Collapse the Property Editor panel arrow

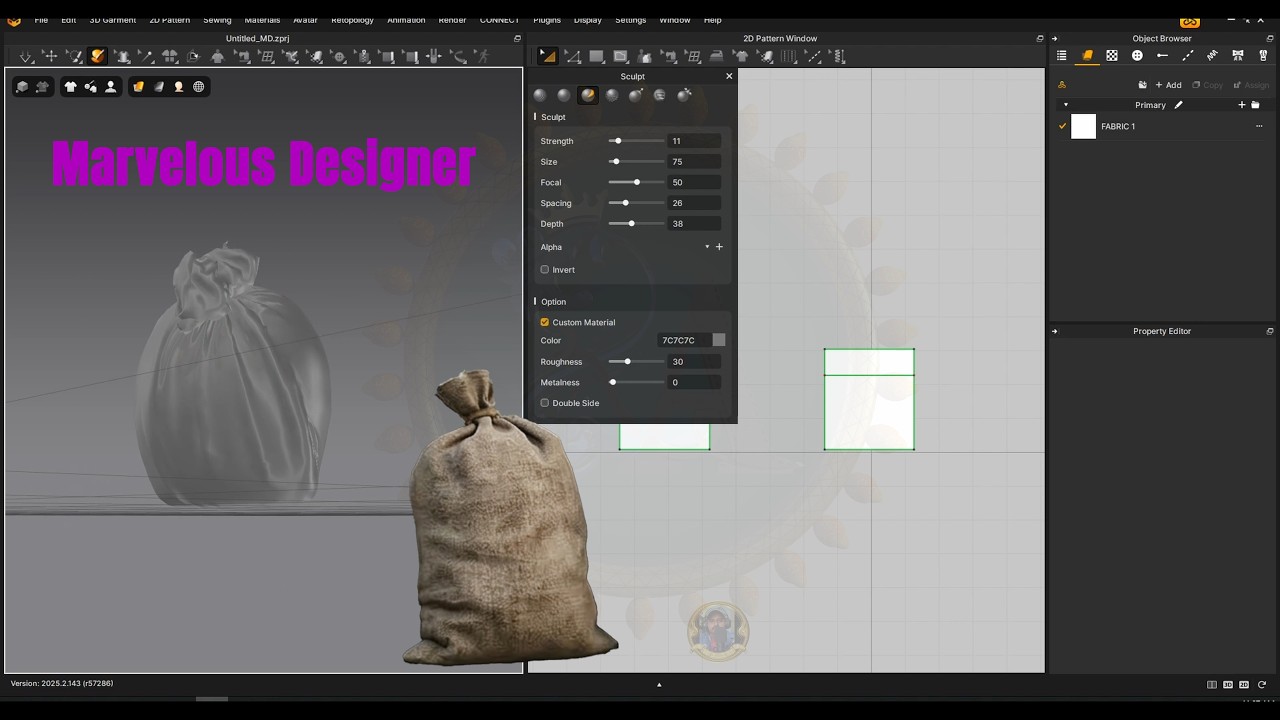(x=1054, y=331)
